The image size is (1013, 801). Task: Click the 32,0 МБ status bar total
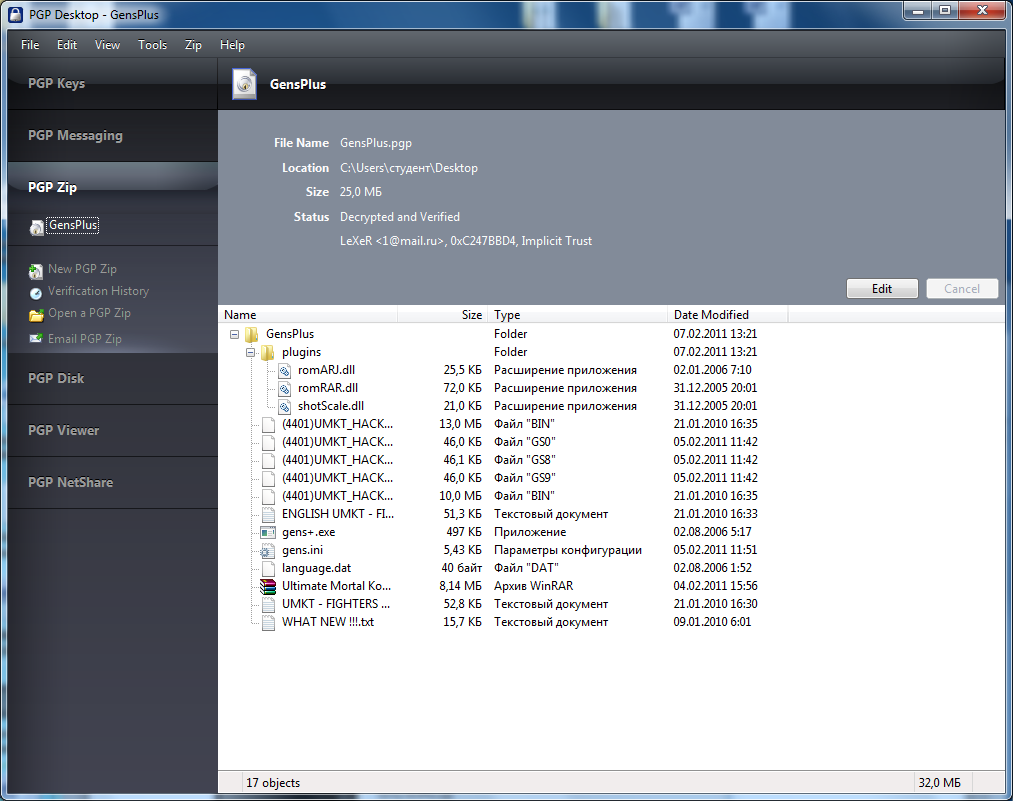coord(939,783)
